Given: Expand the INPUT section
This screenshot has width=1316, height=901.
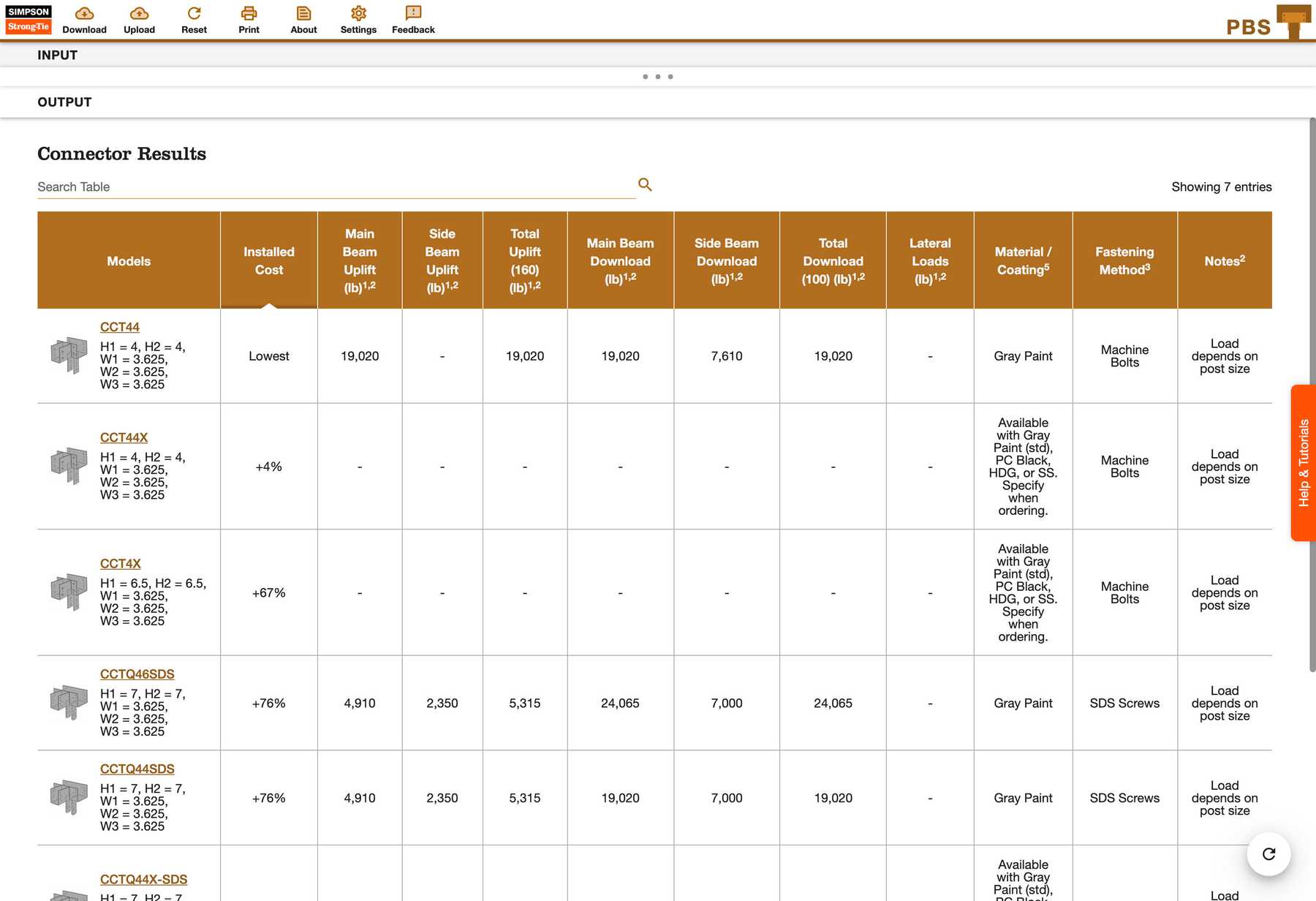Looking at the screenshot, I should pos(58,55).
